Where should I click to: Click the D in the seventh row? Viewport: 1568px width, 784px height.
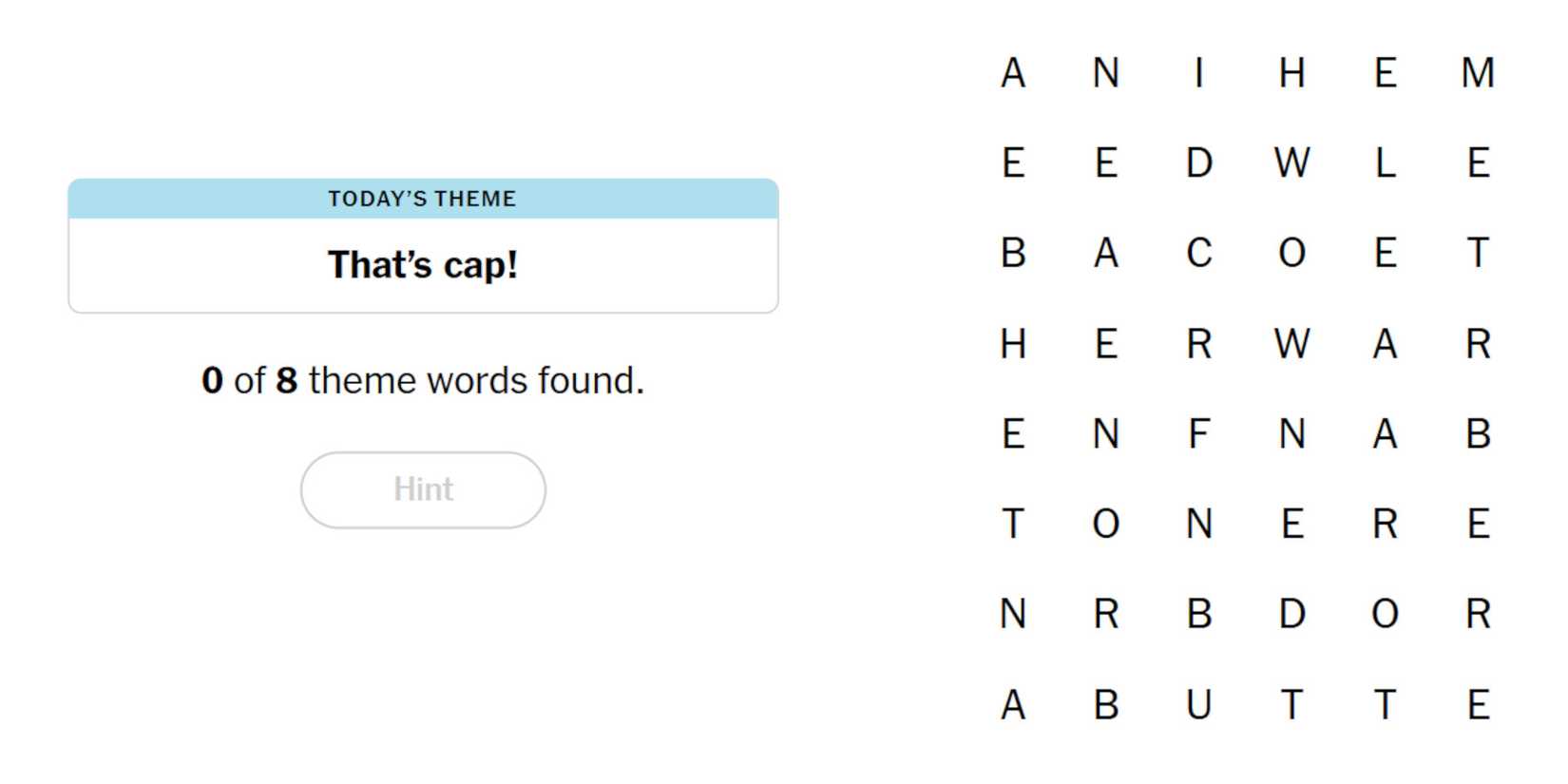tap(1291, 615)
